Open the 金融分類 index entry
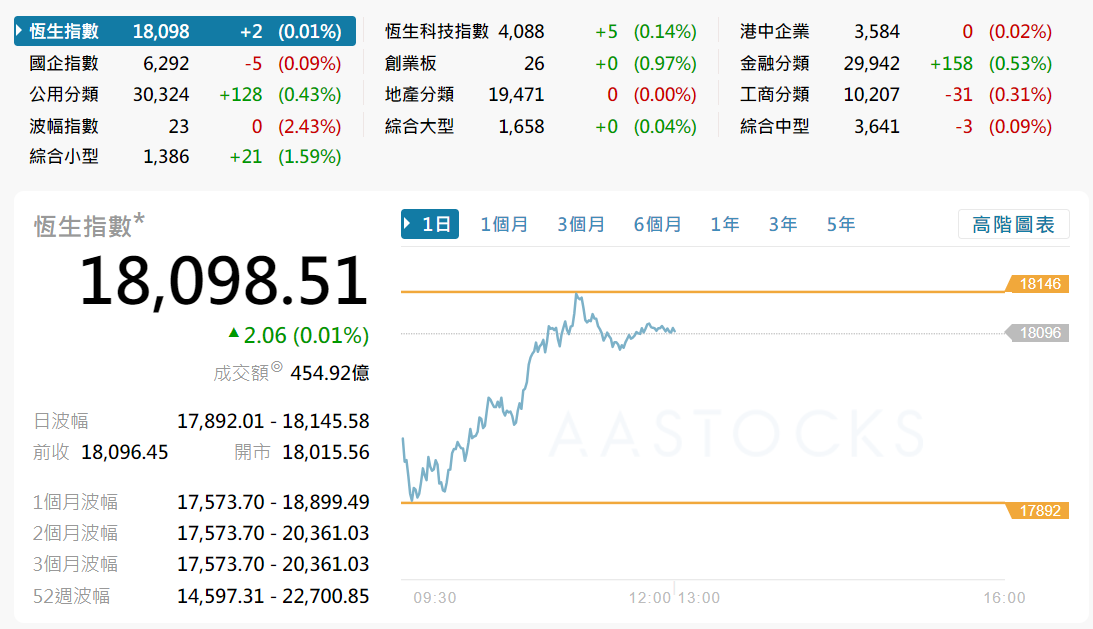The width and height of the screenshot is (1093, 629). (775, 63)
